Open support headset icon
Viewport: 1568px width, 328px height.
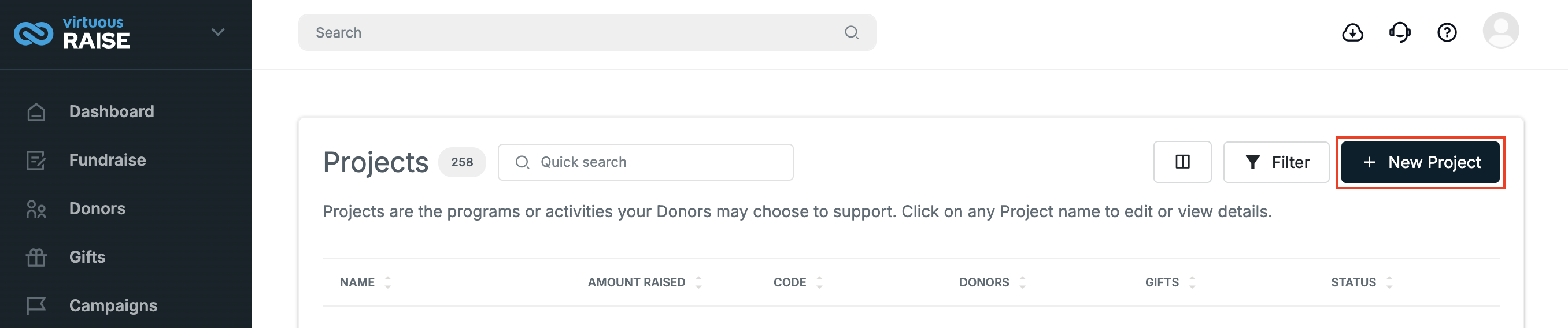pyautogui.click(x=1399, y=32)
